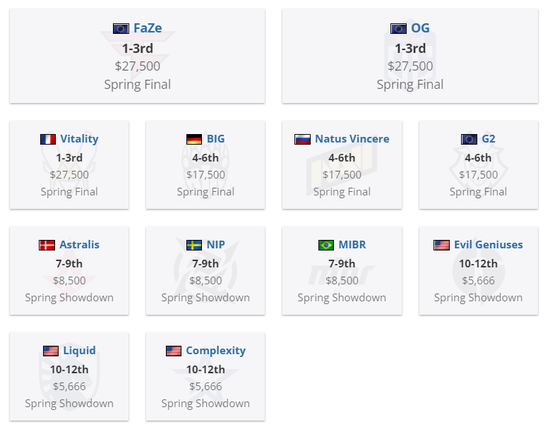Go to the Astralis team page
This screenshot has width=550, height=429.
(x=79, y=244)
